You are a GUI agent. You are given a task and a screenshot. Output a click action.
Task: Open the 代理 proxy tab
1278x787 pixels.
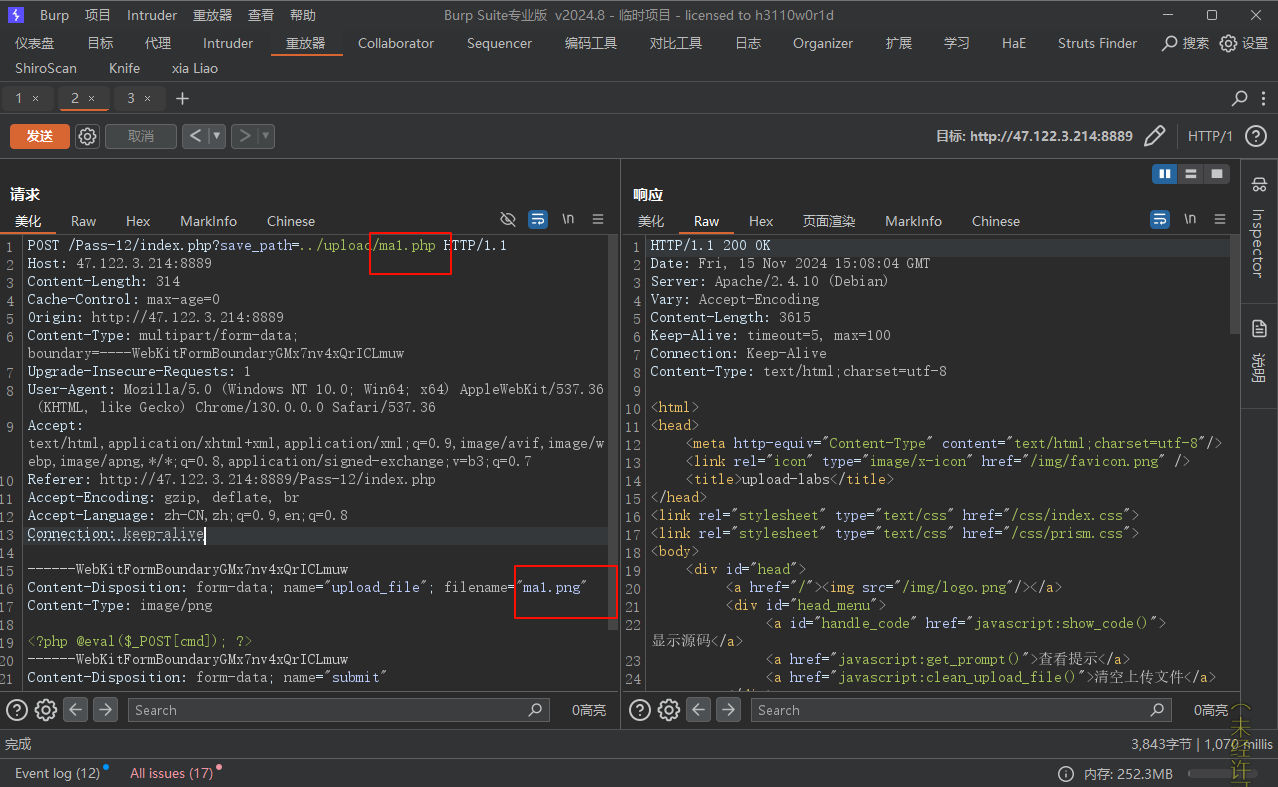pos(157,43)
